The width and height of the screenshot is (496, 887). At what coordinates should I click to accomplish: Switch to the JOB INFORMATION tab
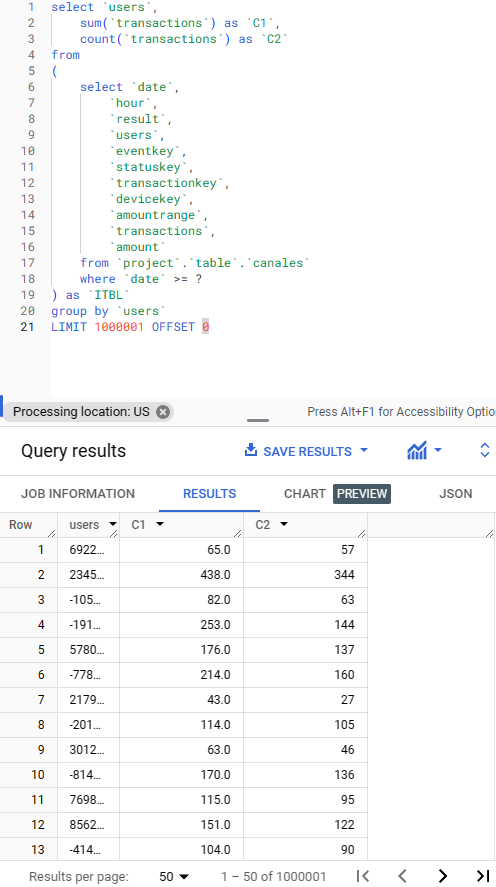point(78,494)
